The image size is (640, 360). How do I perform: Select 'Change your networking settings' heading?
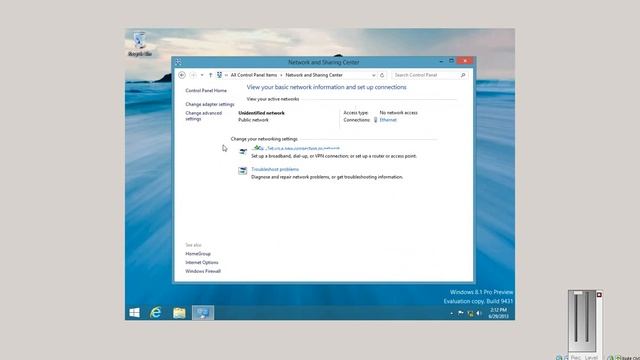coord(264,139)
